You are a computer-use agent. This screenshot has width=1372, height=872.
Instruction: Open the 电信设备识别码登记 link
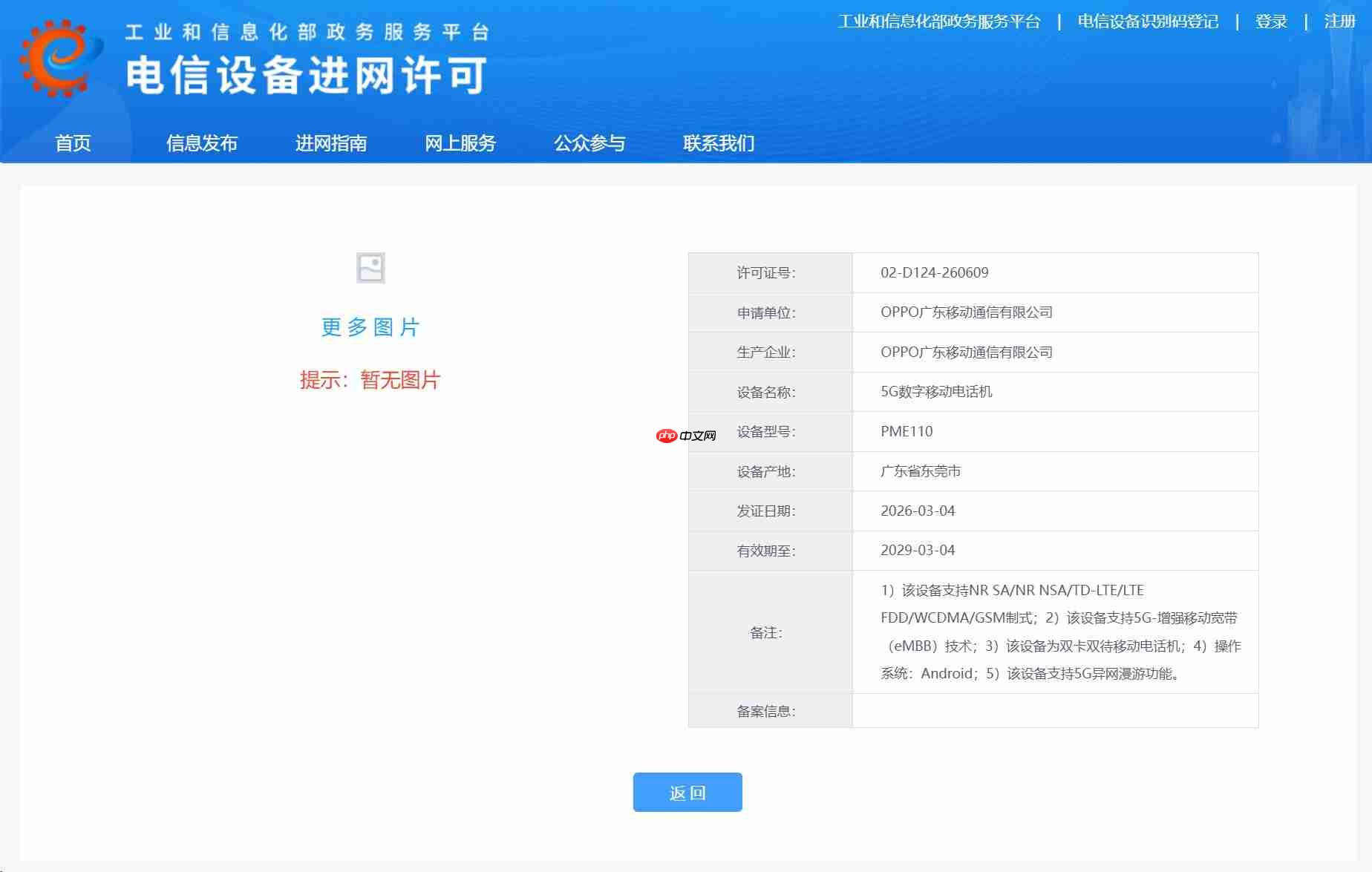1148,22
